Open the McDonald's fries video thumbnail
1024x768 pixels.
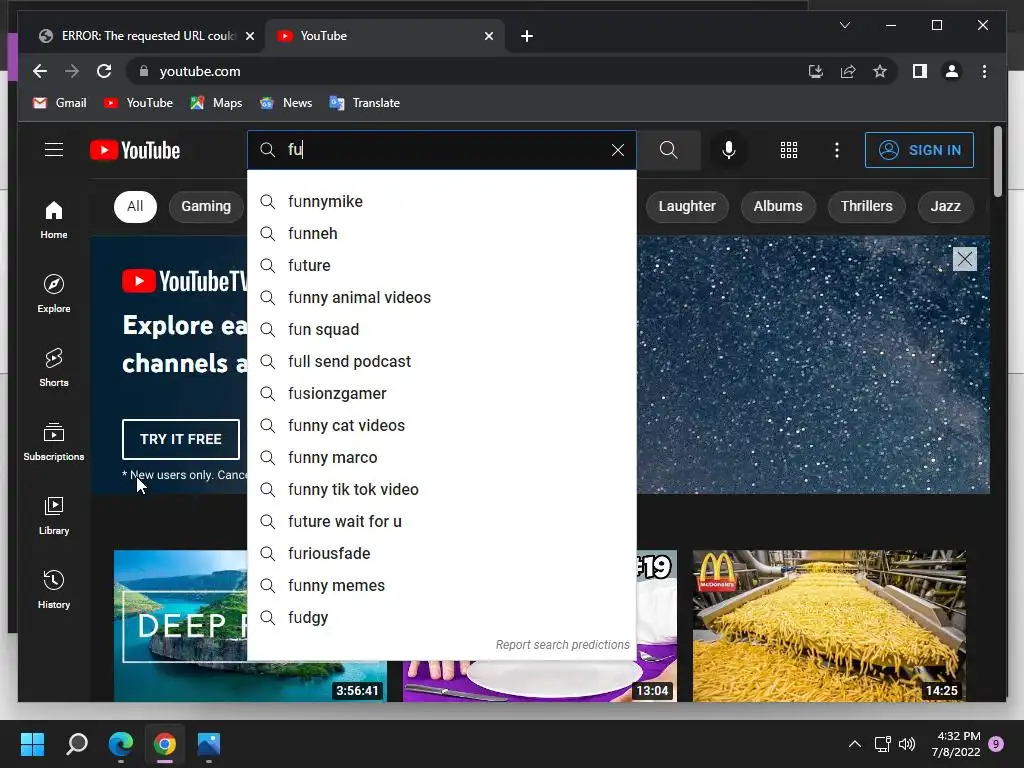[x=829, y=626]
